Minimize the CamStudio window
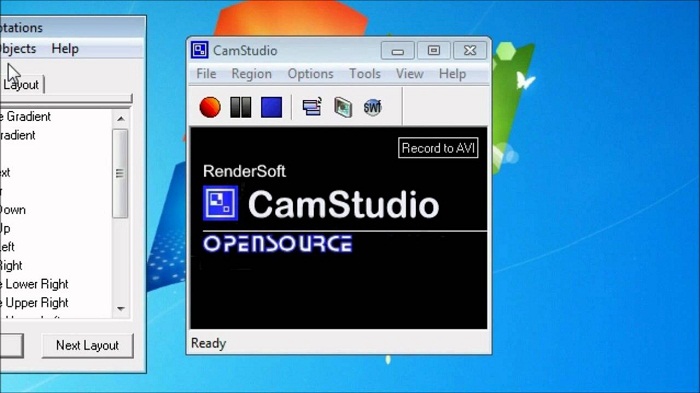 coord(397,50)
